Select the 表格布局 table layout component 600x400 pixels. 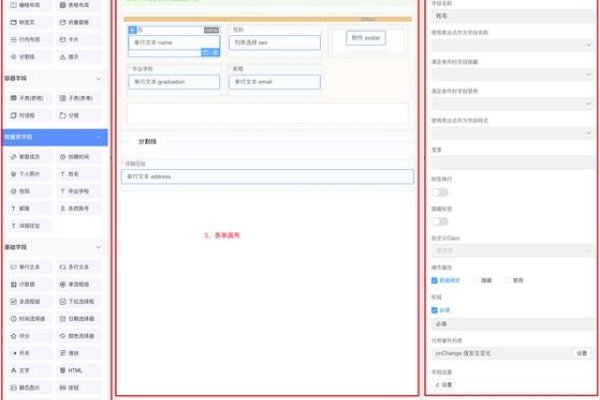click(79, 5)
